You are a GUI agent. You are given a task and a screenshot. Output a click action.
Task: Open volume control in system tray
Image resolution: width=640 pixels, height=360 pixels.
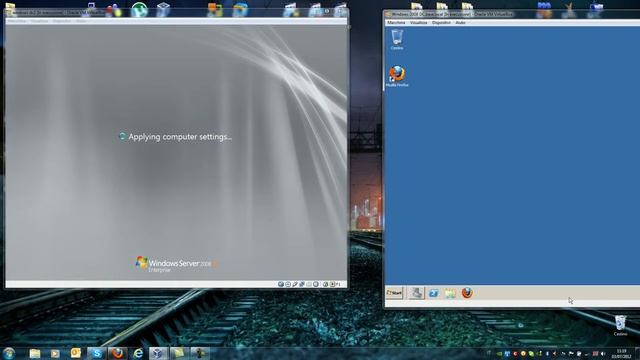603,353
